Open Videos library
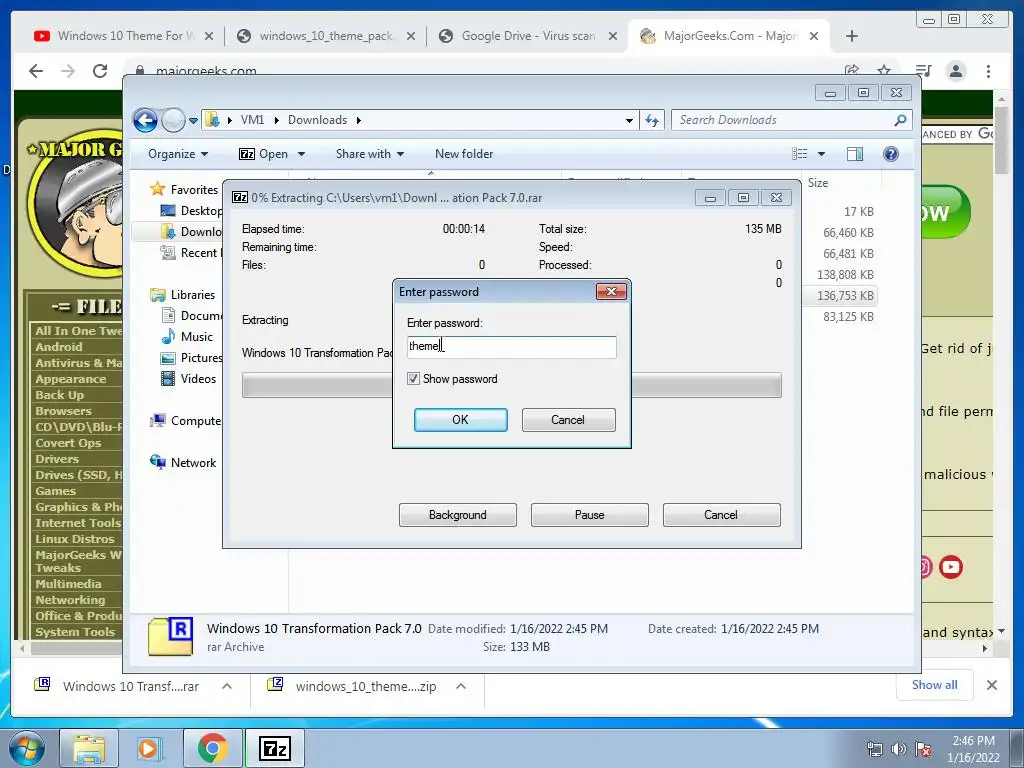The width and height of the screenshot is (1024, 768). [198, 379]
